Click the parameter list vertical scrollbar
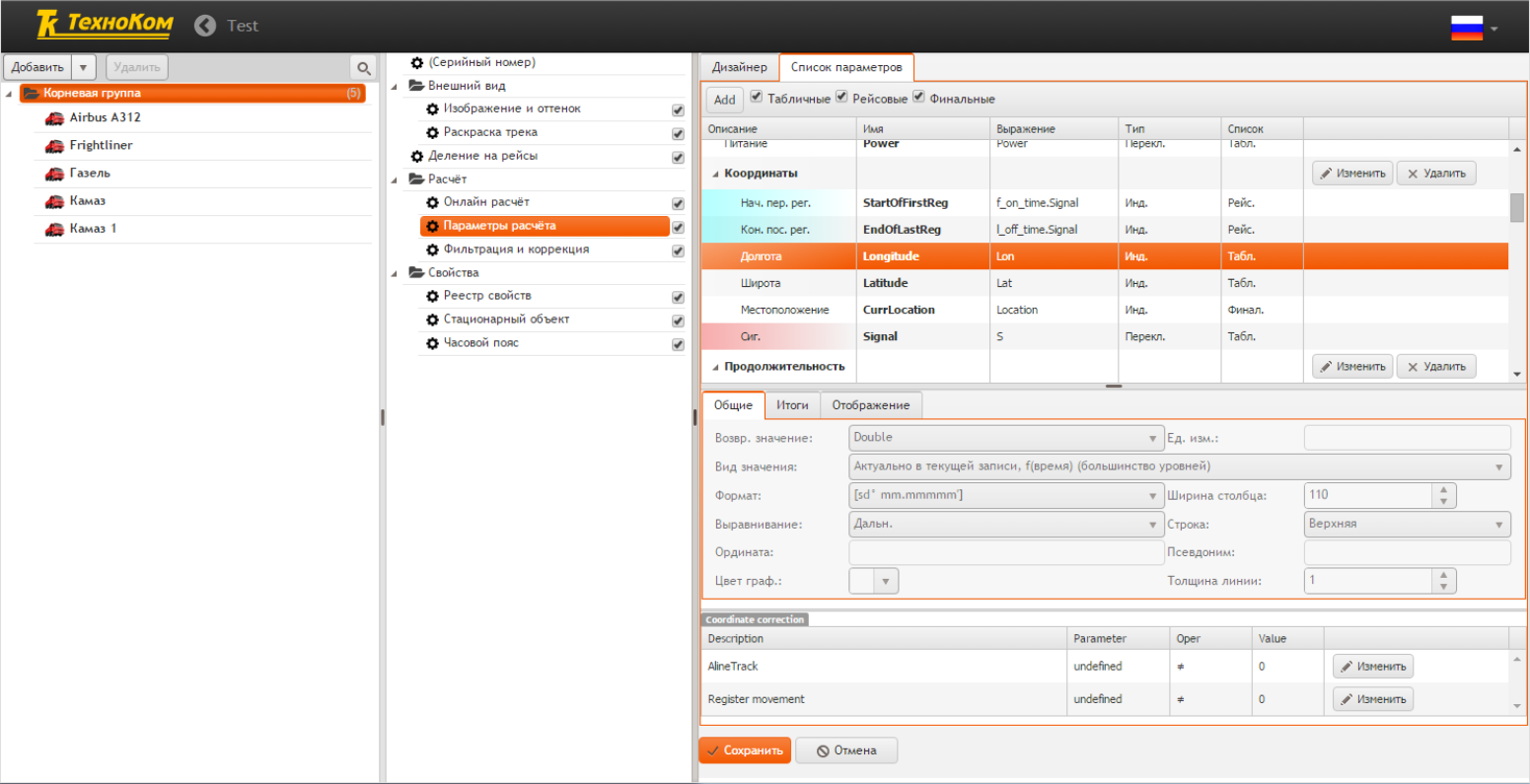The width and height of the screenshot is (1530, 784). 1517,208
